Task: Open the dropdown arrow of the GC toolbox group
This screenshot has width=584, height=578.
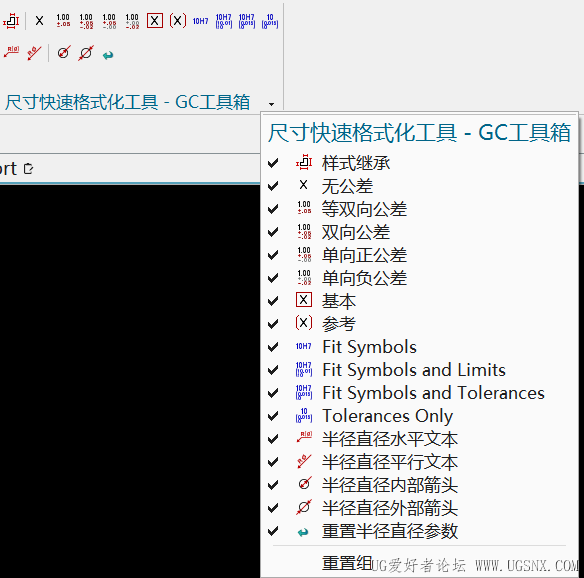Action: pos(272,104)
